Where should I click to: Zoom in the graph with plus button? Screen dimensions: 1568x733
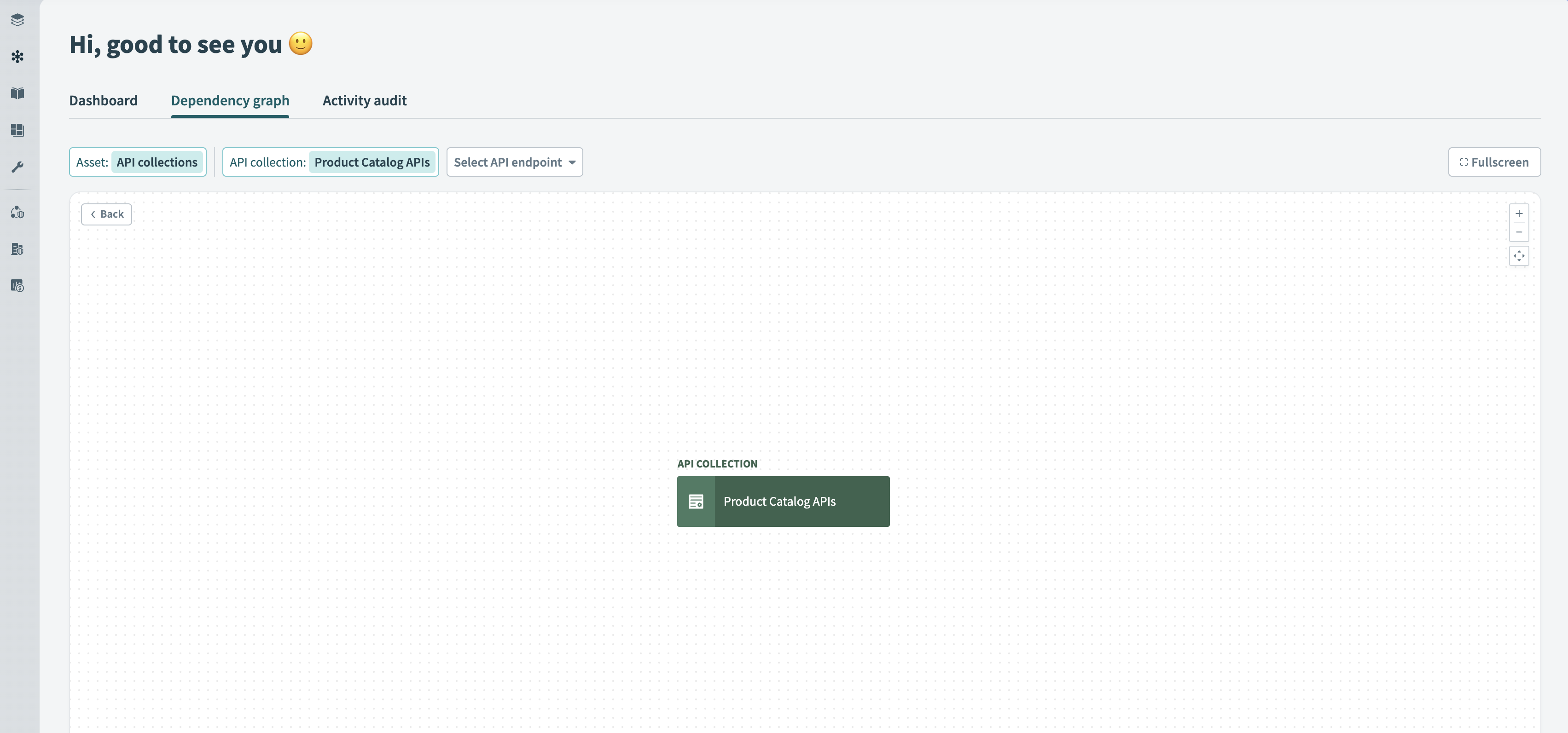coord(1519,214)
